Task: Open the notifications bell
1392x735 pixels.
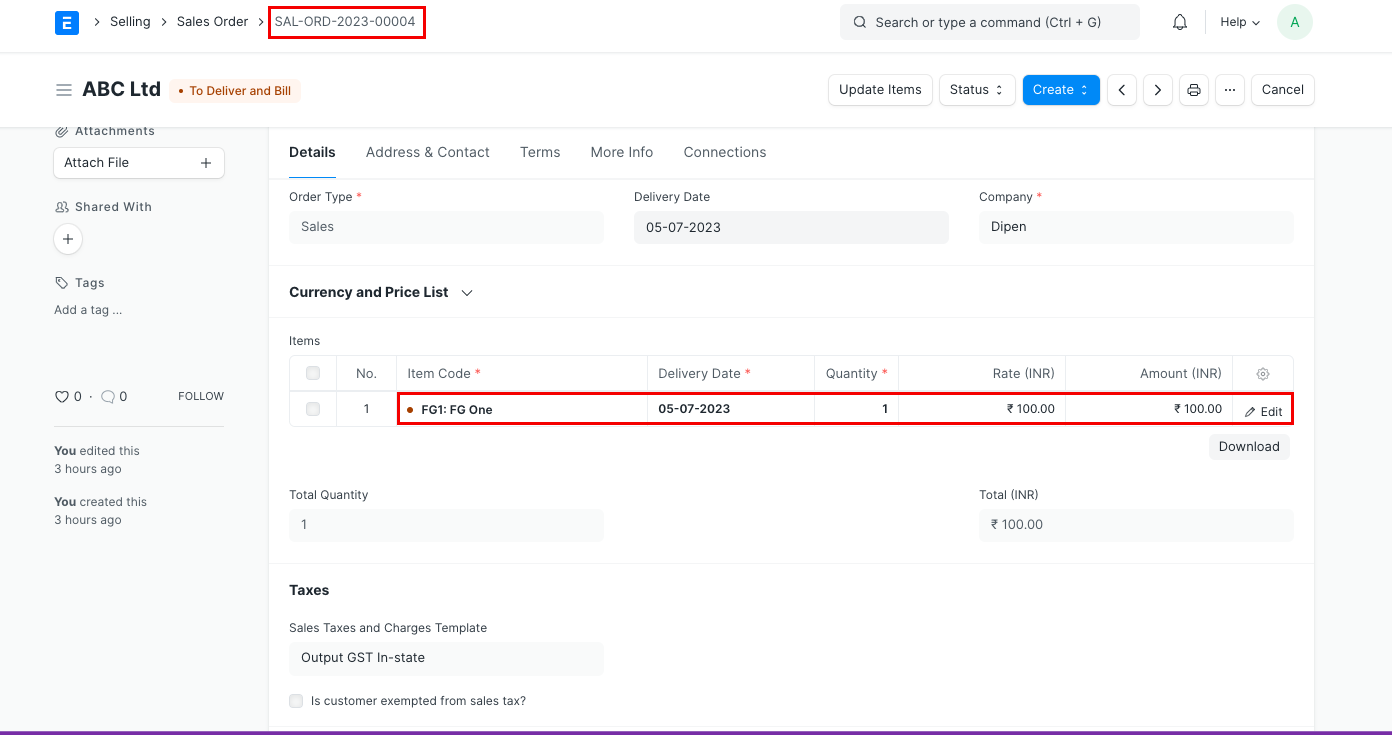Action: pos(1179,21)
